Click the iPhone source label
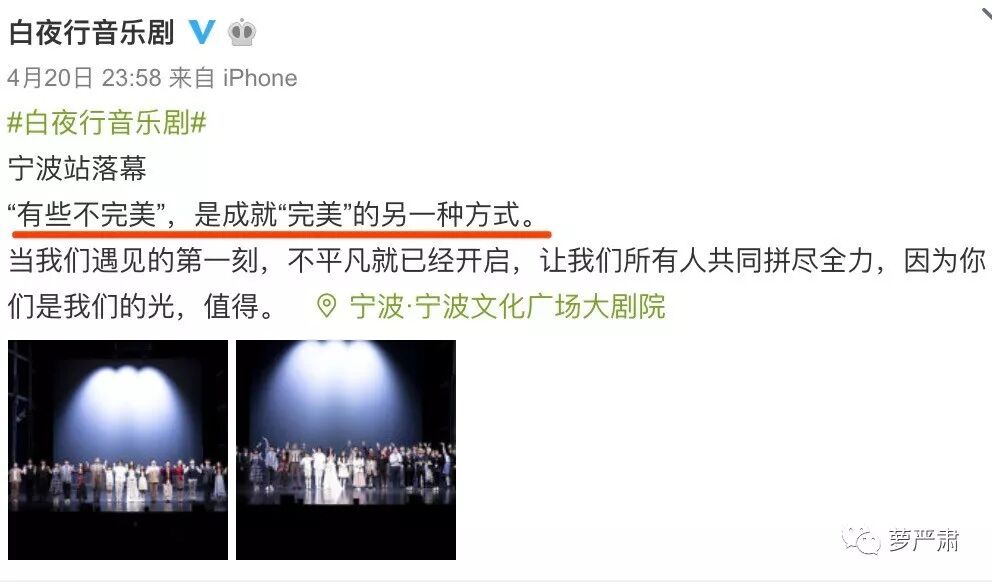Image resolution: width=992 pixels, height=584 pixels. coord(260,78)
